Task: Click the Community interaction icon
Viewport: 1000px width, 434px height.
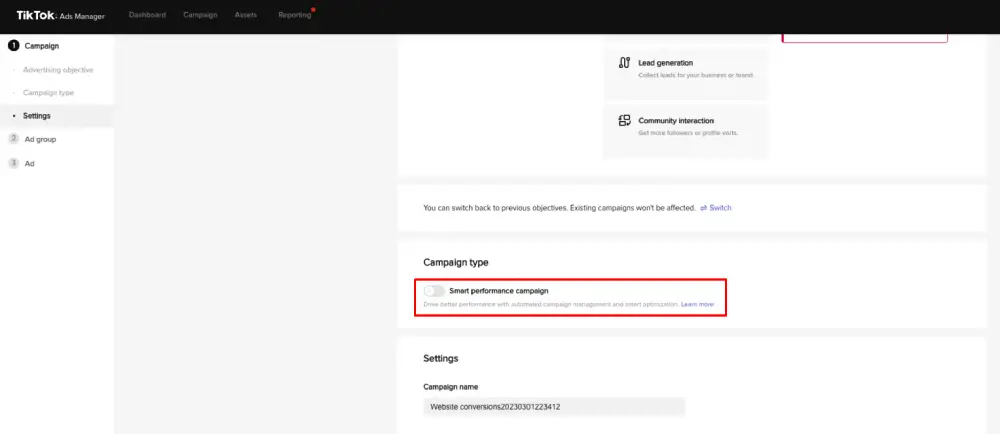Action: point(624,120)
